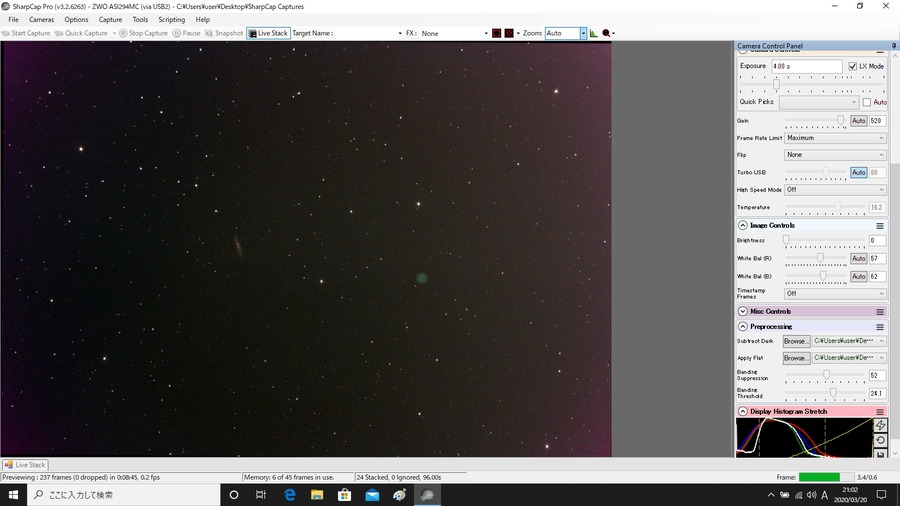Viewport: 900px width, 506px height.
Task: Open Edge browser from the taskbar
Action: click(x=290, y=495)
